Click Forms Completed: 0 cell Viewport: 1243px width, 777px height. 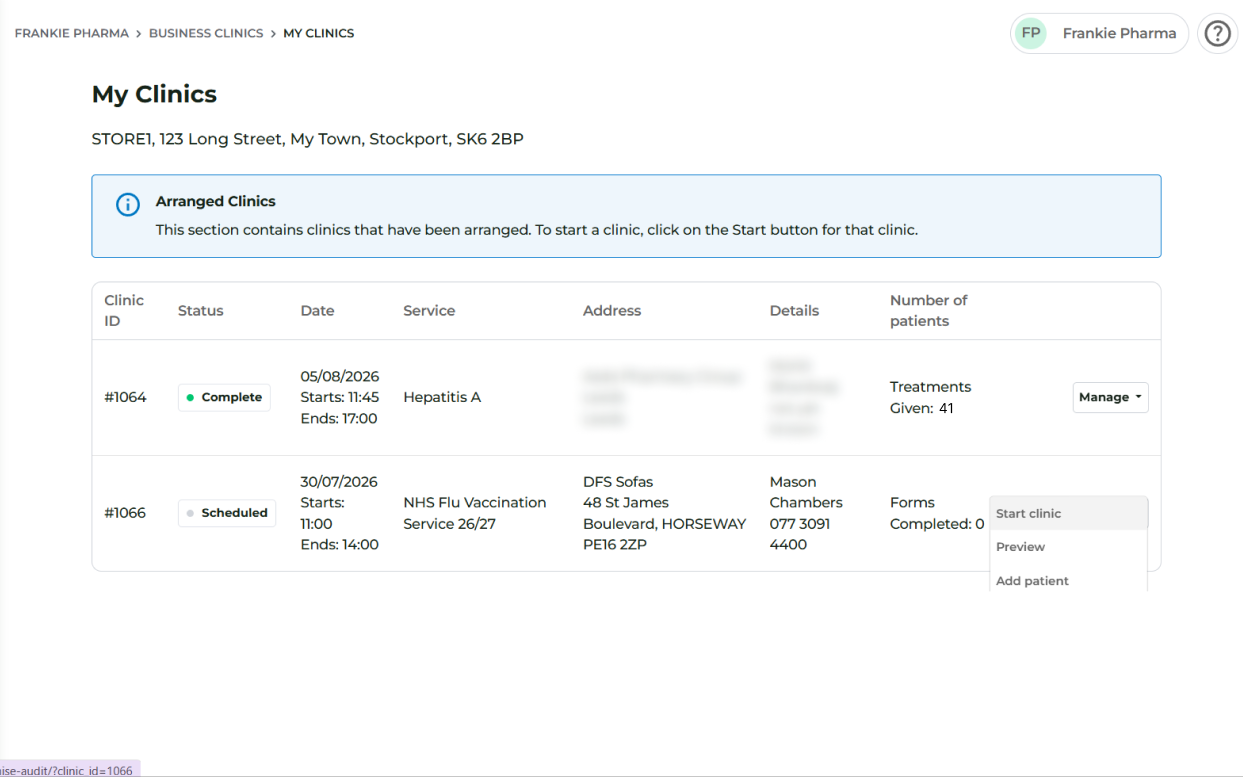[x=937, y=513]
